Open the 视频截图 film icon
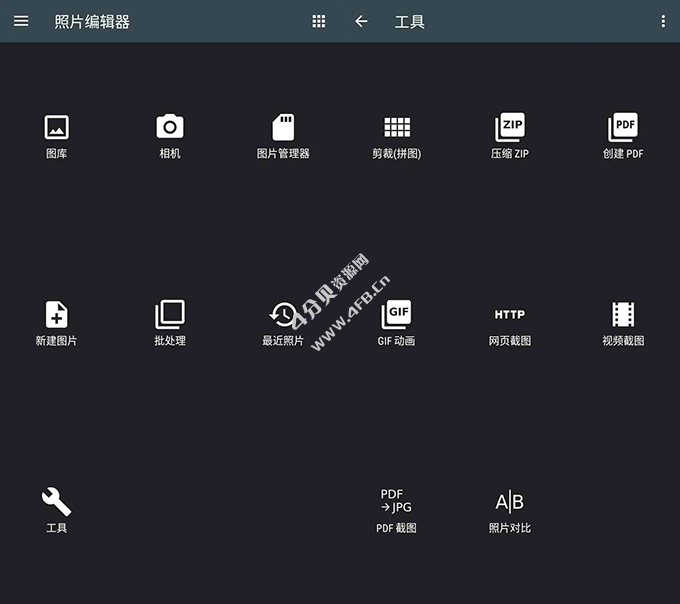This screenshot has height=604, width=680. coord(623,315)
